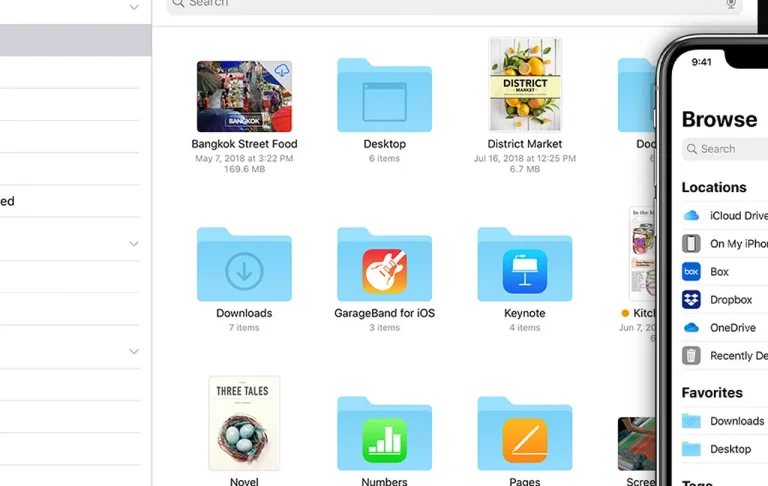
Task: Click the 9:41 clock on iPhone
Action: tap(701, 62)
